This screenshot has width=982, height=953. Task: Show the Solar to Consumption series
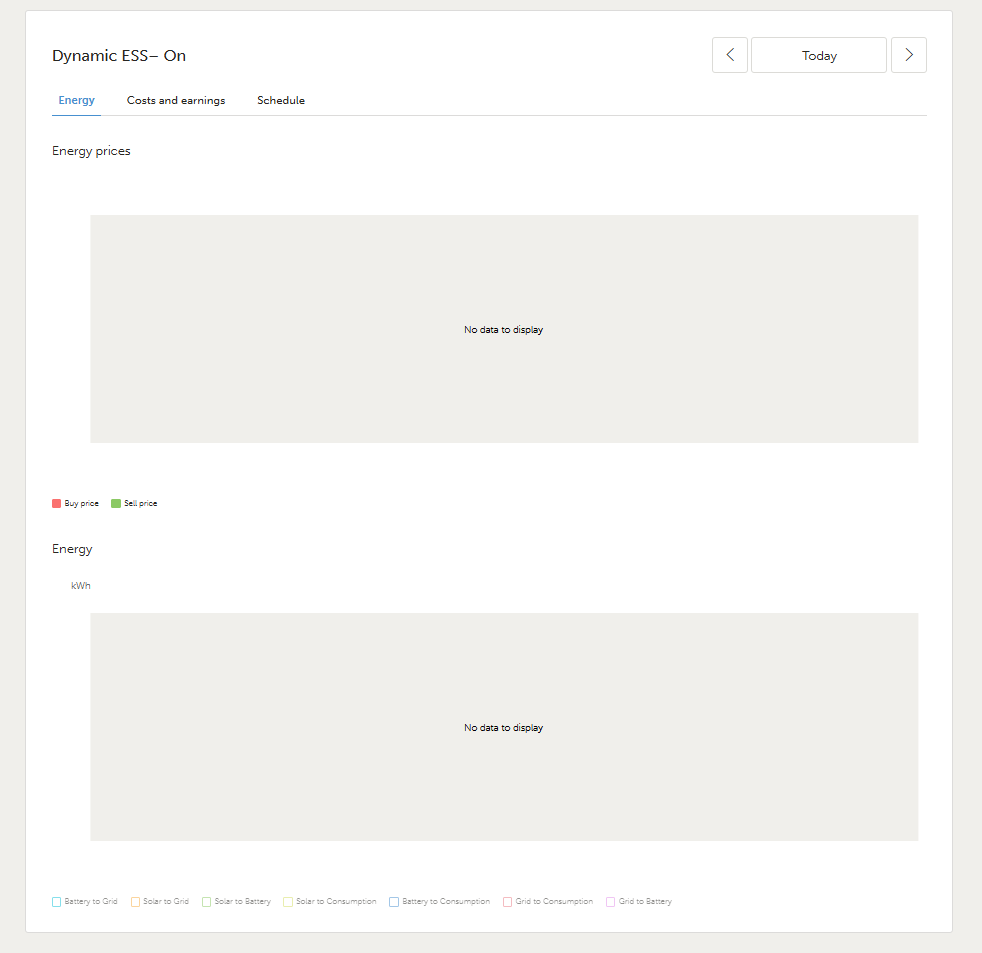pos(330,902)
